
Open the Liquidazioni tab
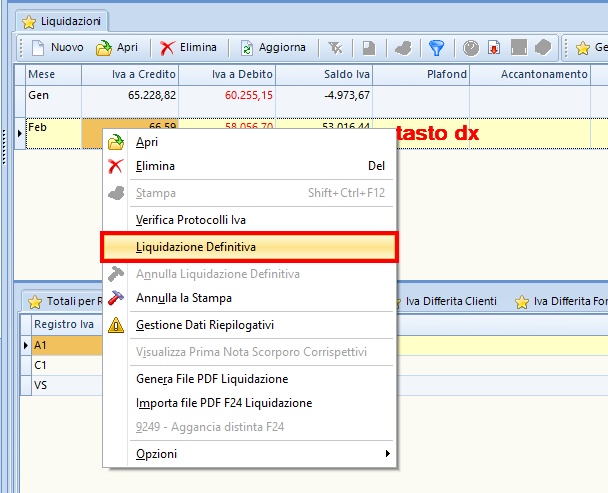click(65, 20)
